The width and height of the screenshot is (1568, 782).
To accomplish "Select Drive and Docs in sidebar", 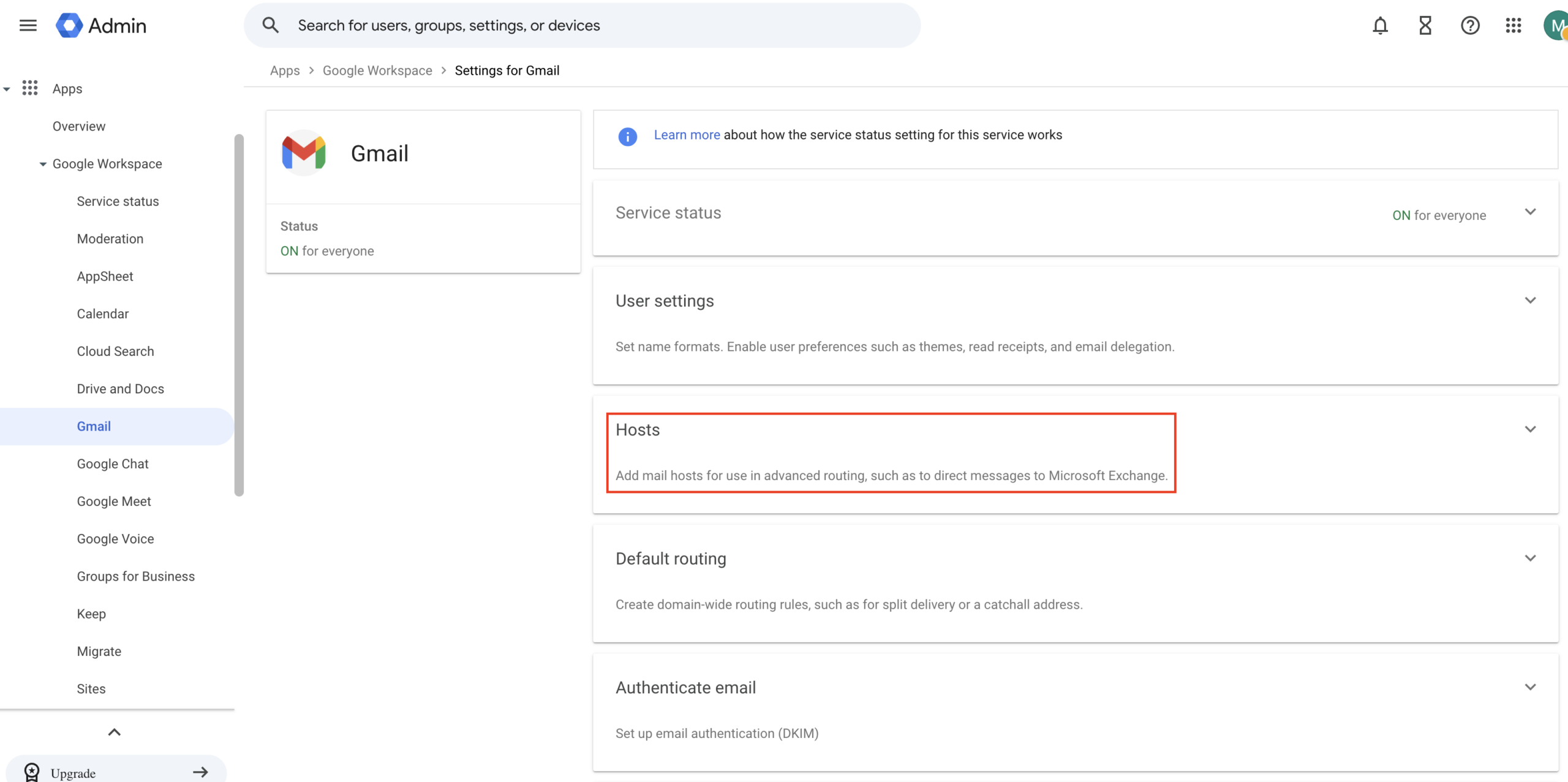I will (120, 389).
